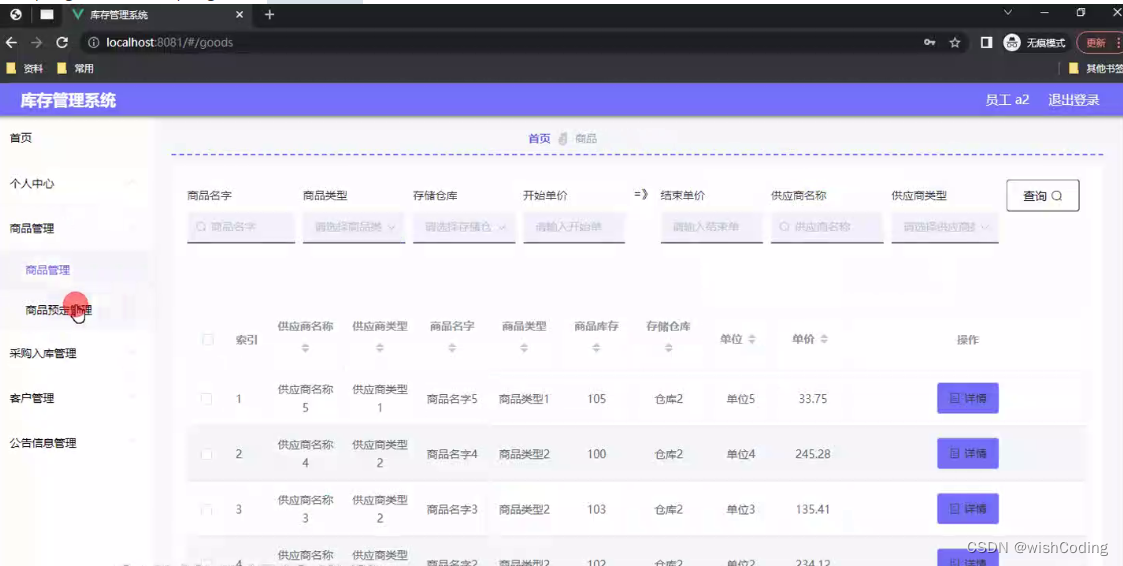Bookmark page with the star icon

click(955, 42)
